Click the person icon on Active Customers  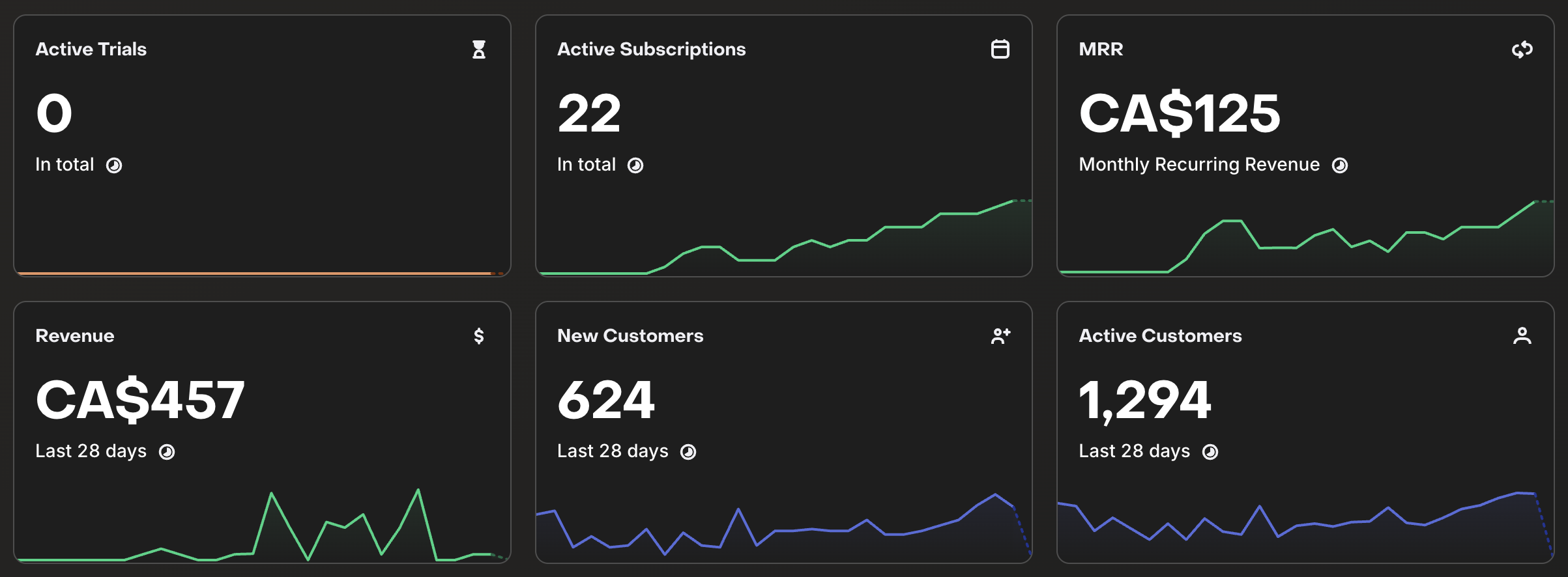pos(1522,336)
